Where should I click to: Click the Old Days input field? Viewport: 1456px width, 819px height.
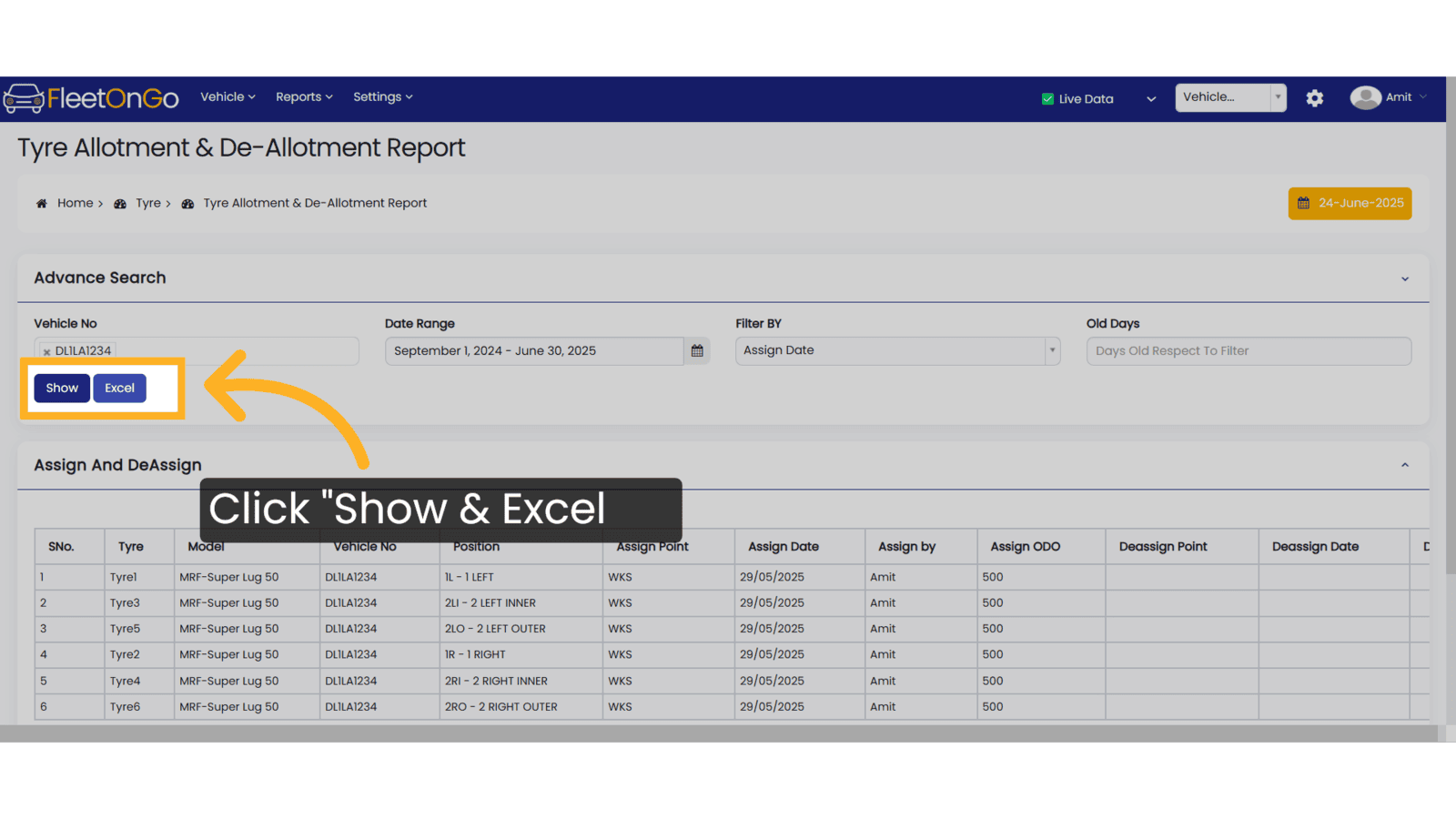pos(1249,351)
